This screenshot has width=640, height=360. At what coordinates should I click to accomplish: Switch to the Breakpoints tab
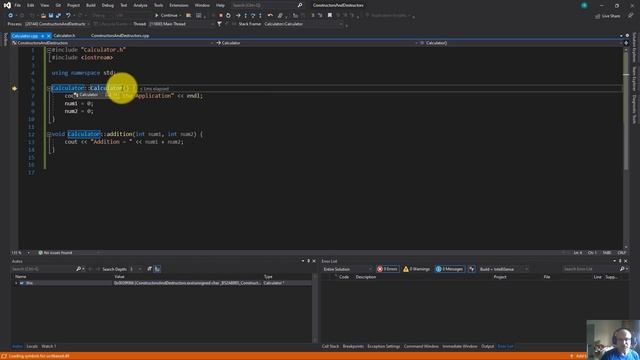353,346
